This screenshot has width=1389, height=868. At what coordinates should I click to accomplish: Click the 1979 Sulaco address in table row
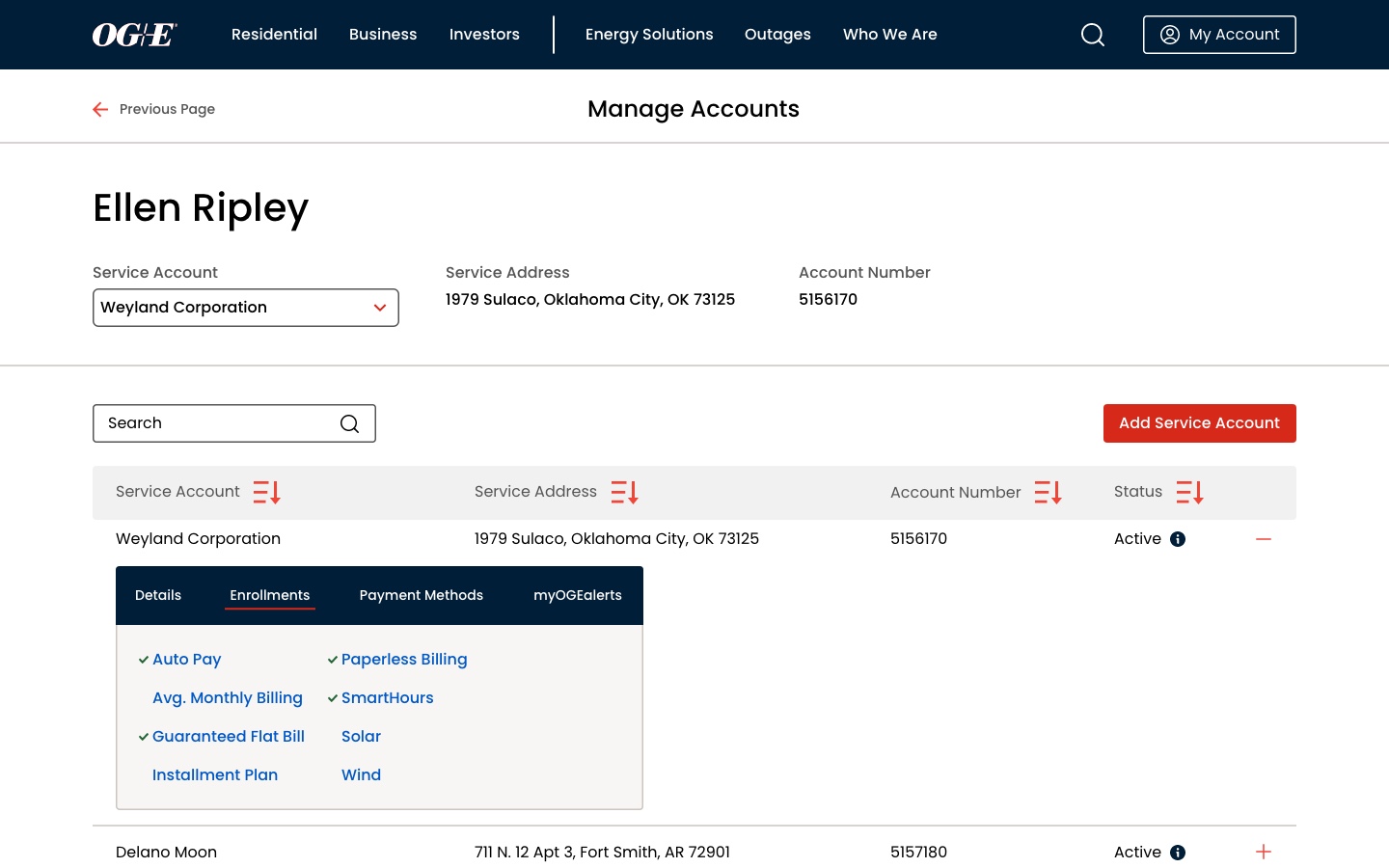[x=616, y=539]
